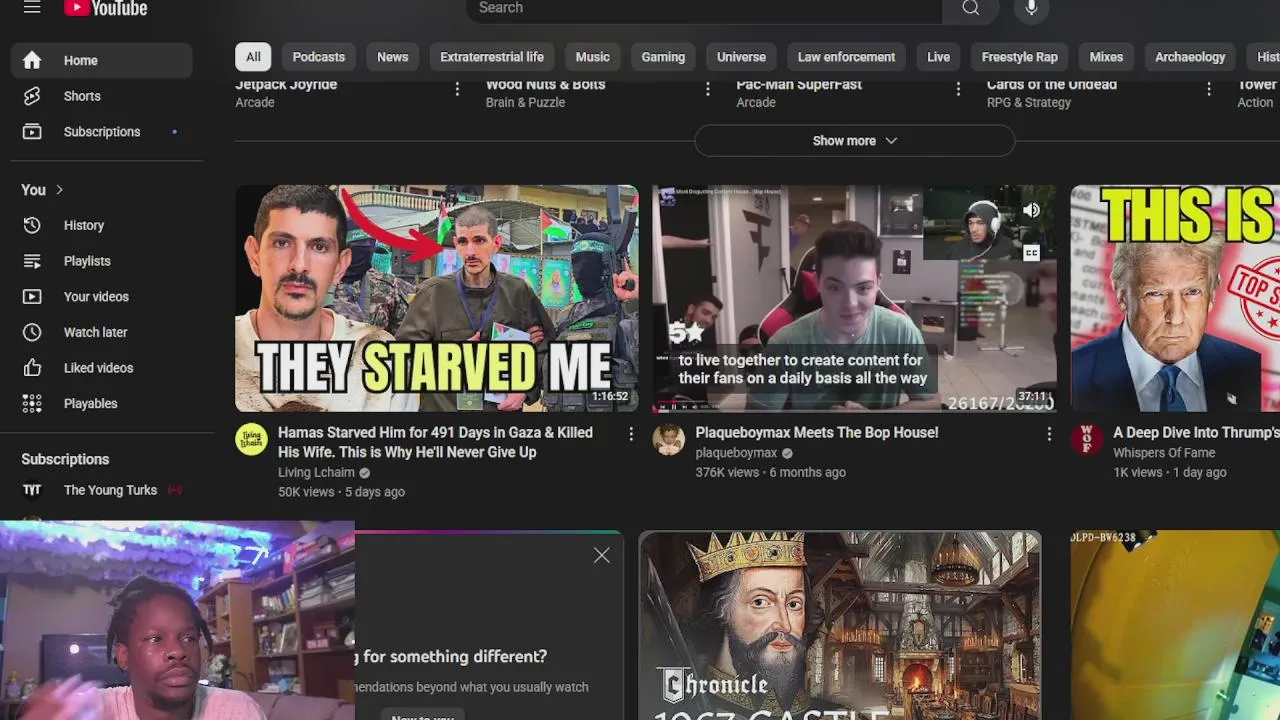This screenshot has width=1280, height=720.
Task: Open the Trump THIS IS thumbnail
Action: tap(1175, 298)
